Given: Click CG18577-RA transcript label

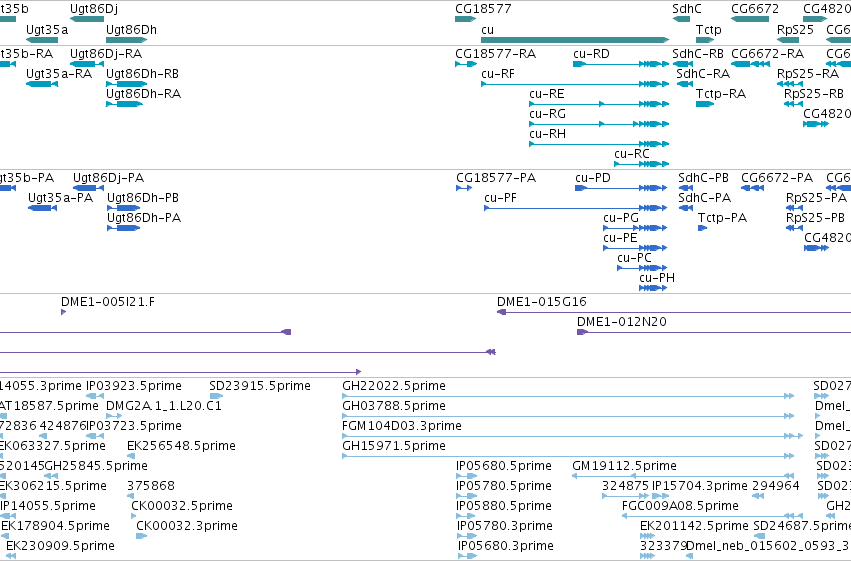Looking at the screenshot, I should [496, 54].
